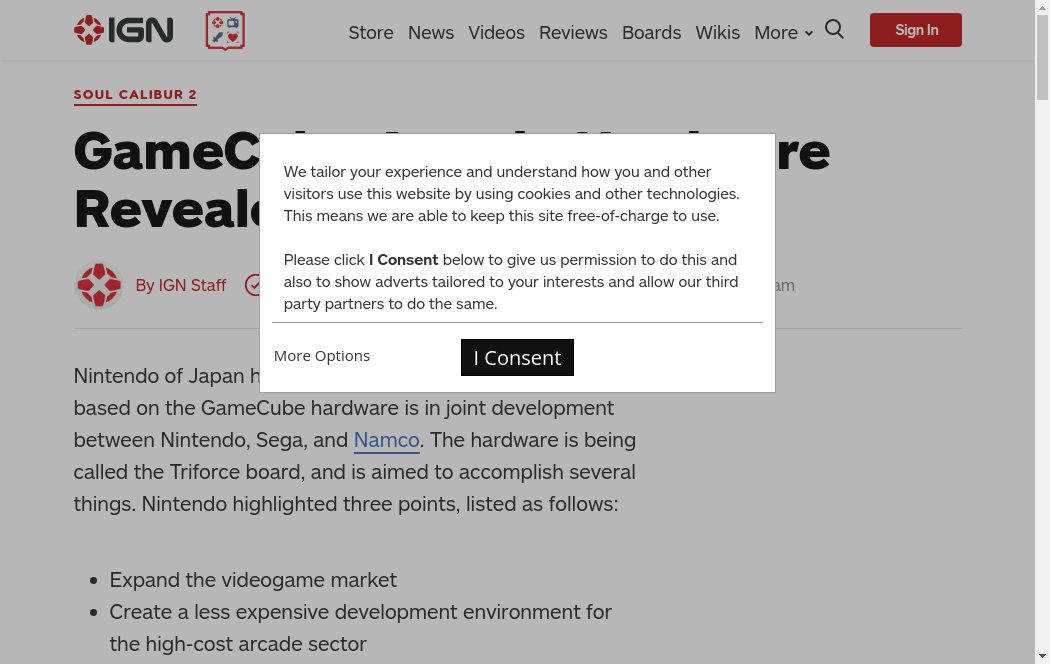Open the Namco link in the article
The image size is (1050, 664).
[x=386, y=440]
